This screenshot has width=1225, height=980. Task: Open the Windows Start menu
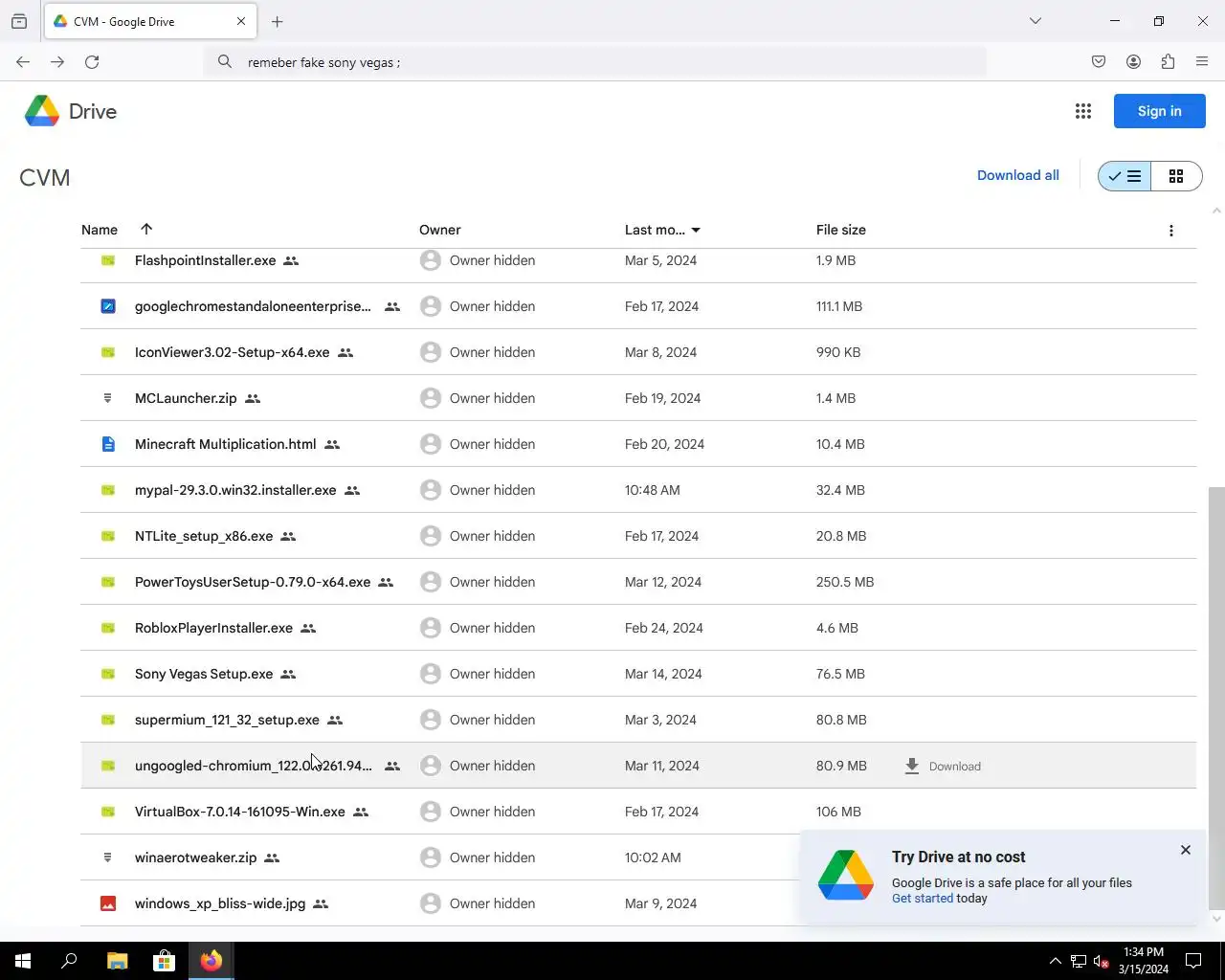point(23,961)
